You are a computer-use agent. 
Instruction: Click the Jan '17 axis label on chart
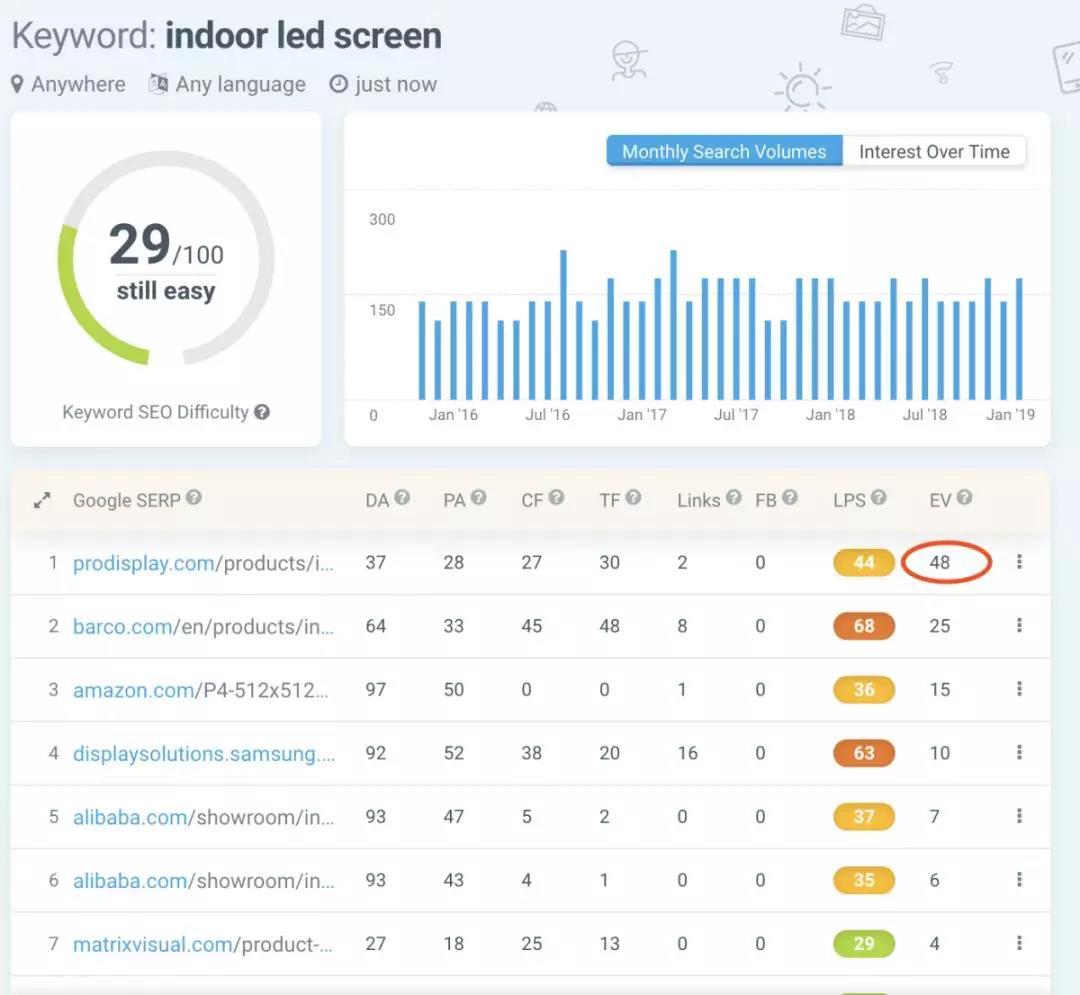[x=641, y=415]
